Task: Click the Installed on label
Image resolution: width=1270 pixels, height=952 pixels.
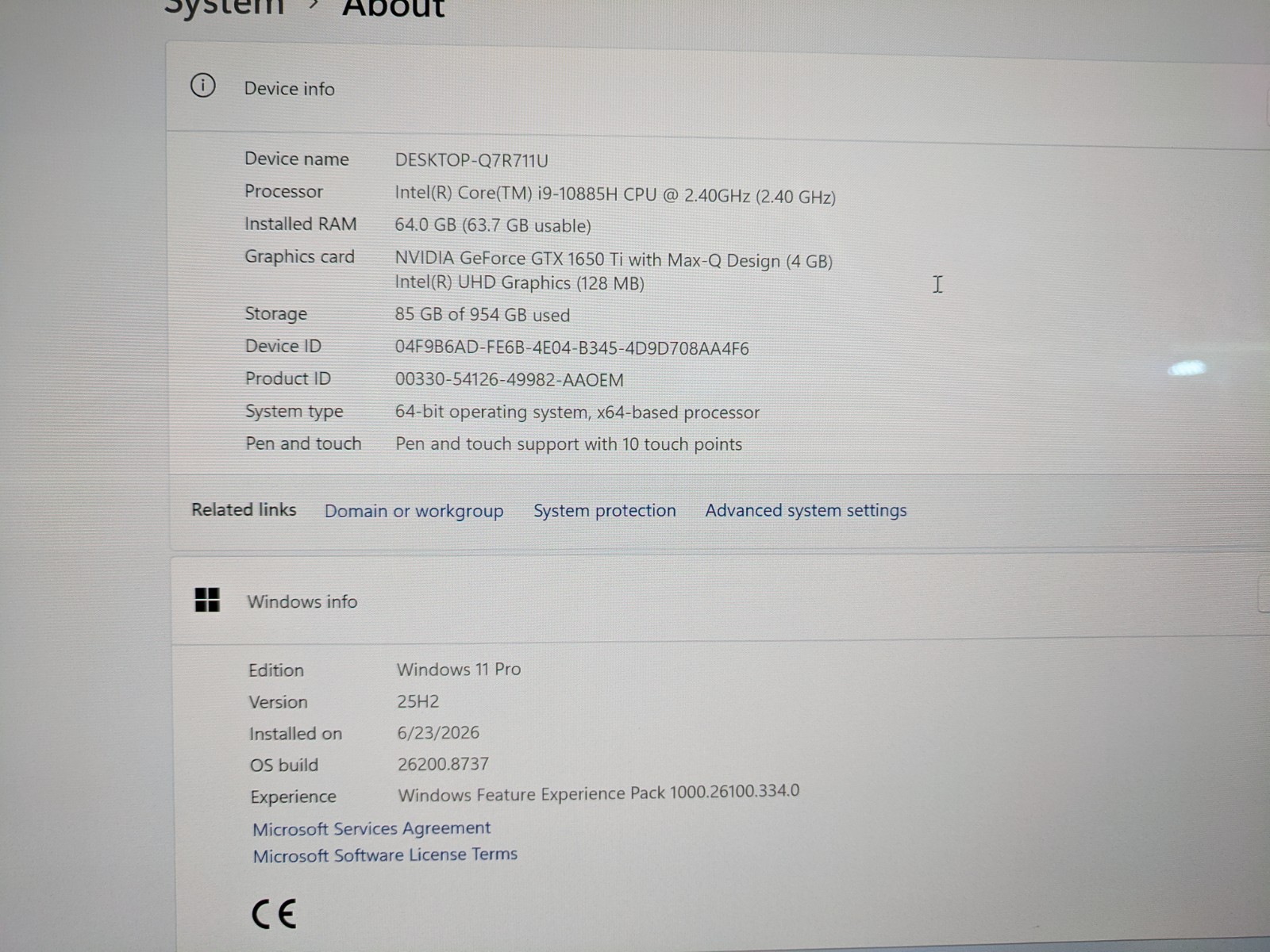Action: 295,734
